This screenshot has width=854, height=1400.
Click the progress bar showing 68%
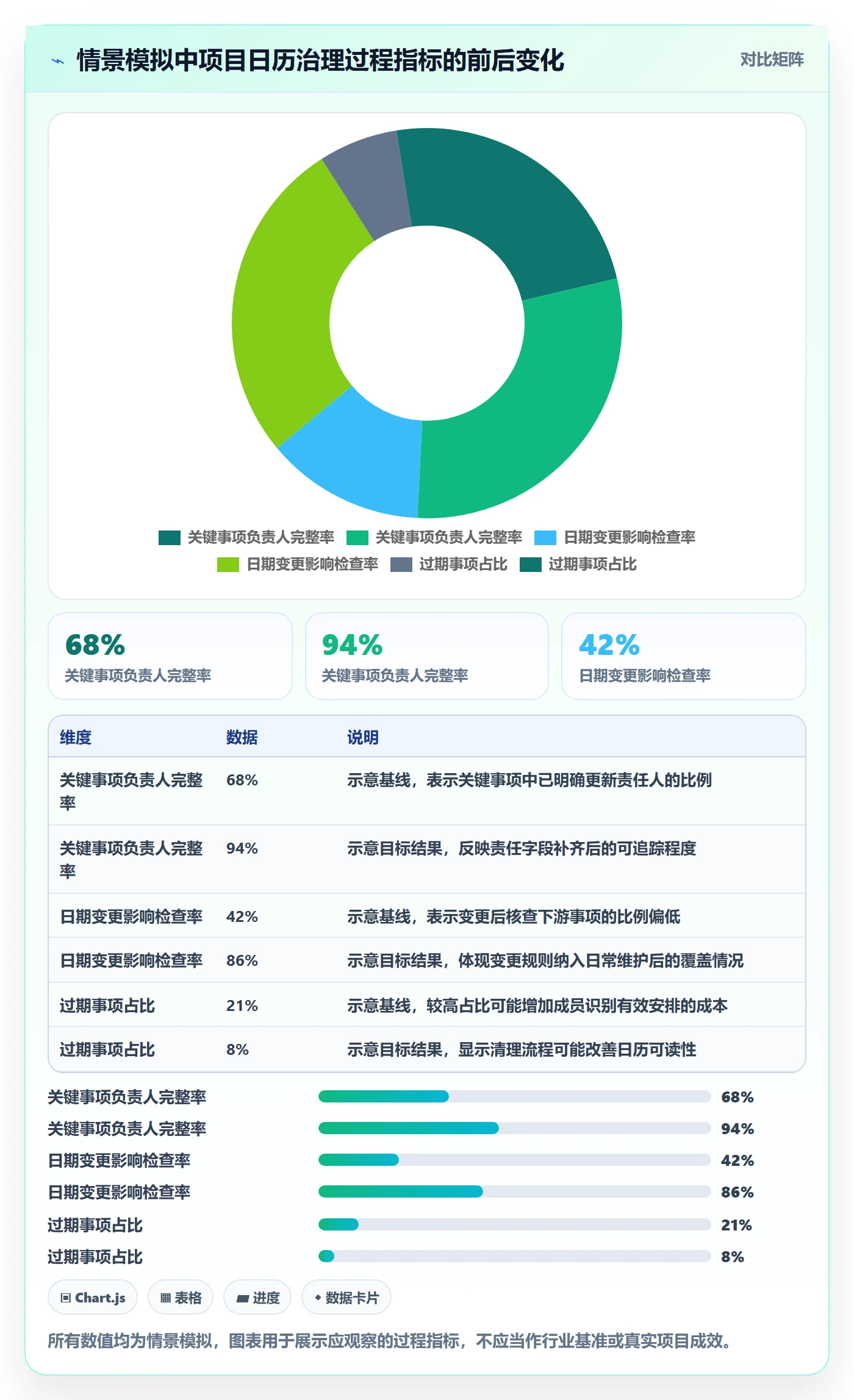tap(515, 1096)
